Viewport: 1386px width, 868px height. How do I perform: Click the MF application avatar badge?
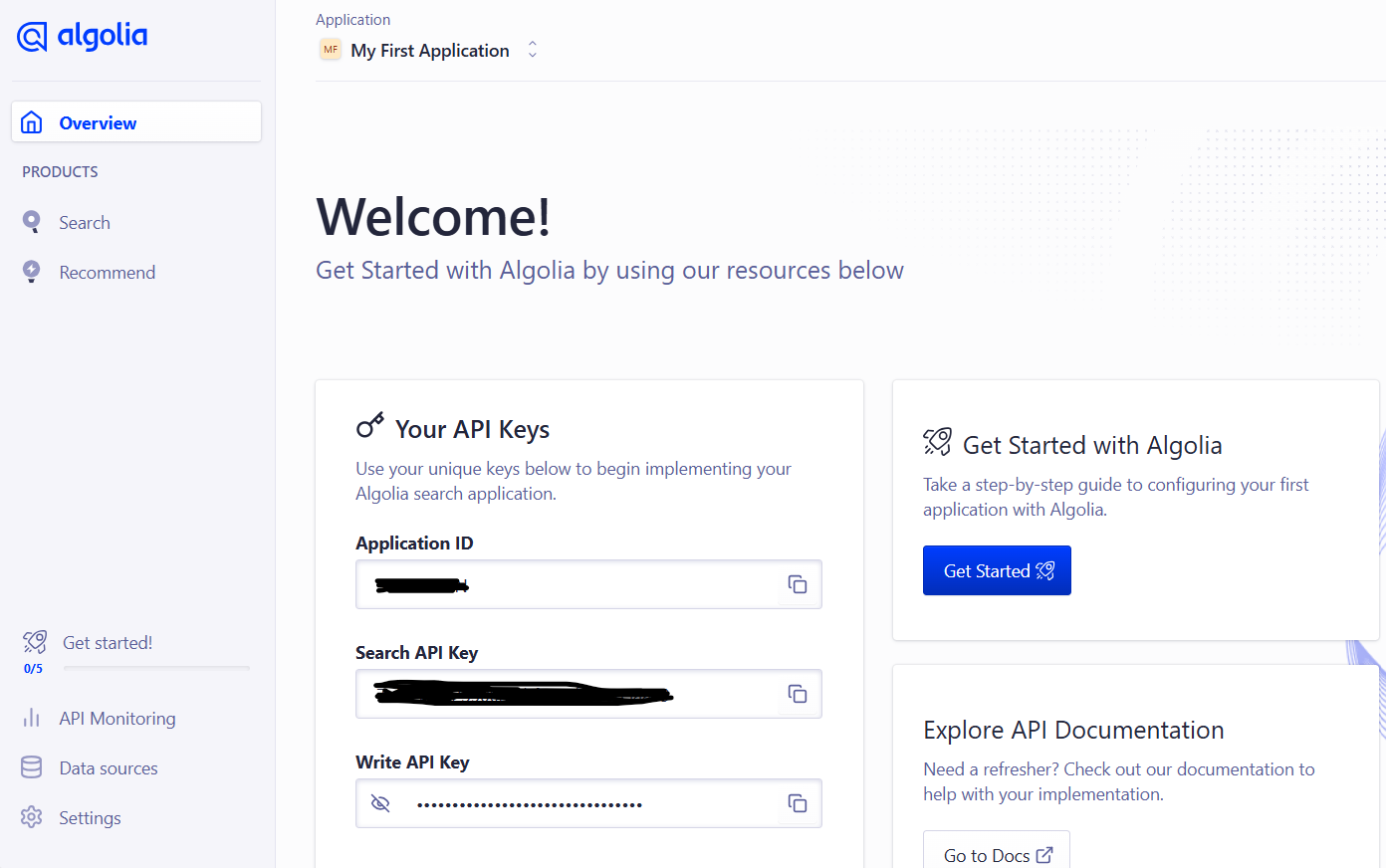coord(331,50)
